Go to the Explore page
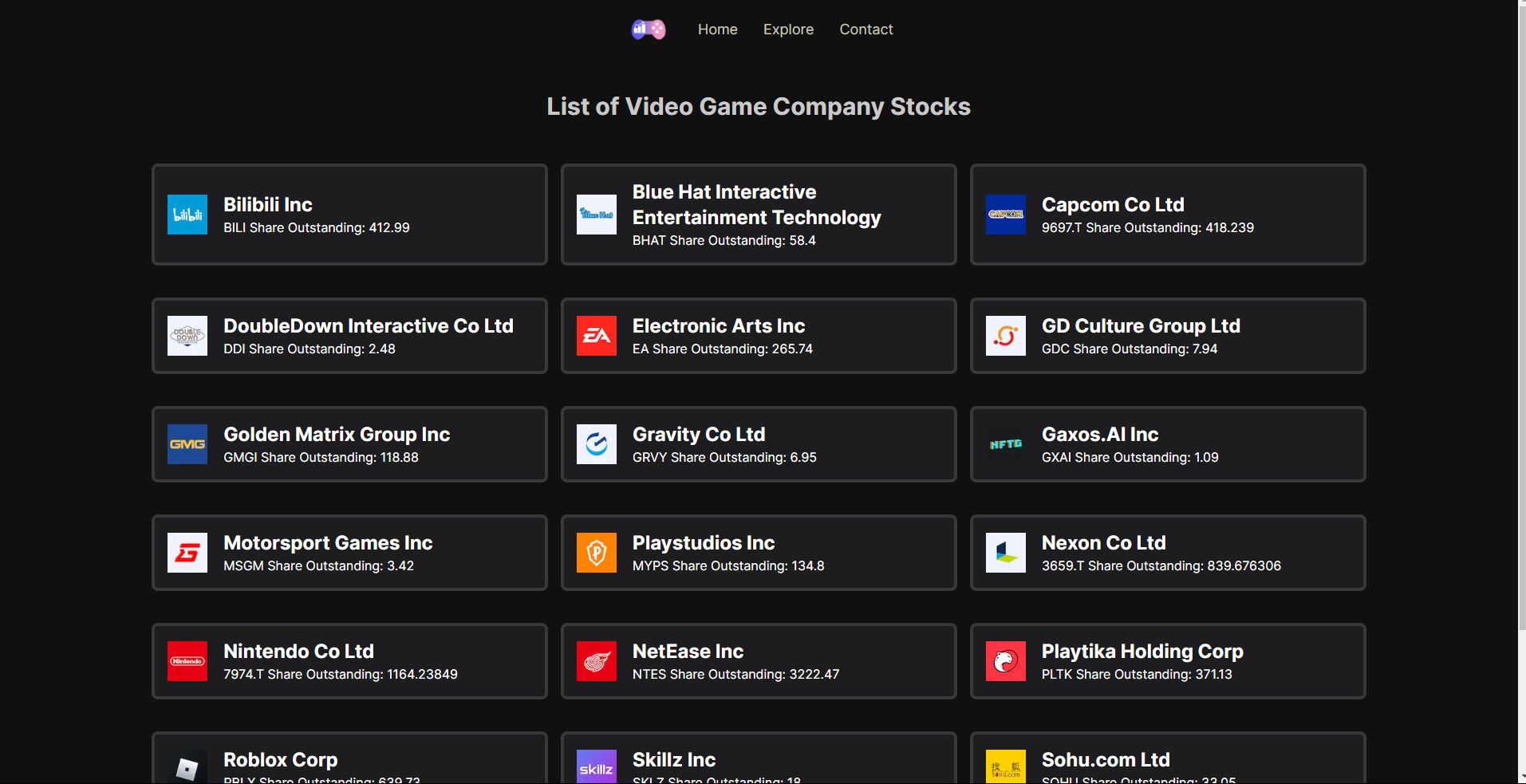Screen dimensions: 1526x784 [x=788, y=30]
